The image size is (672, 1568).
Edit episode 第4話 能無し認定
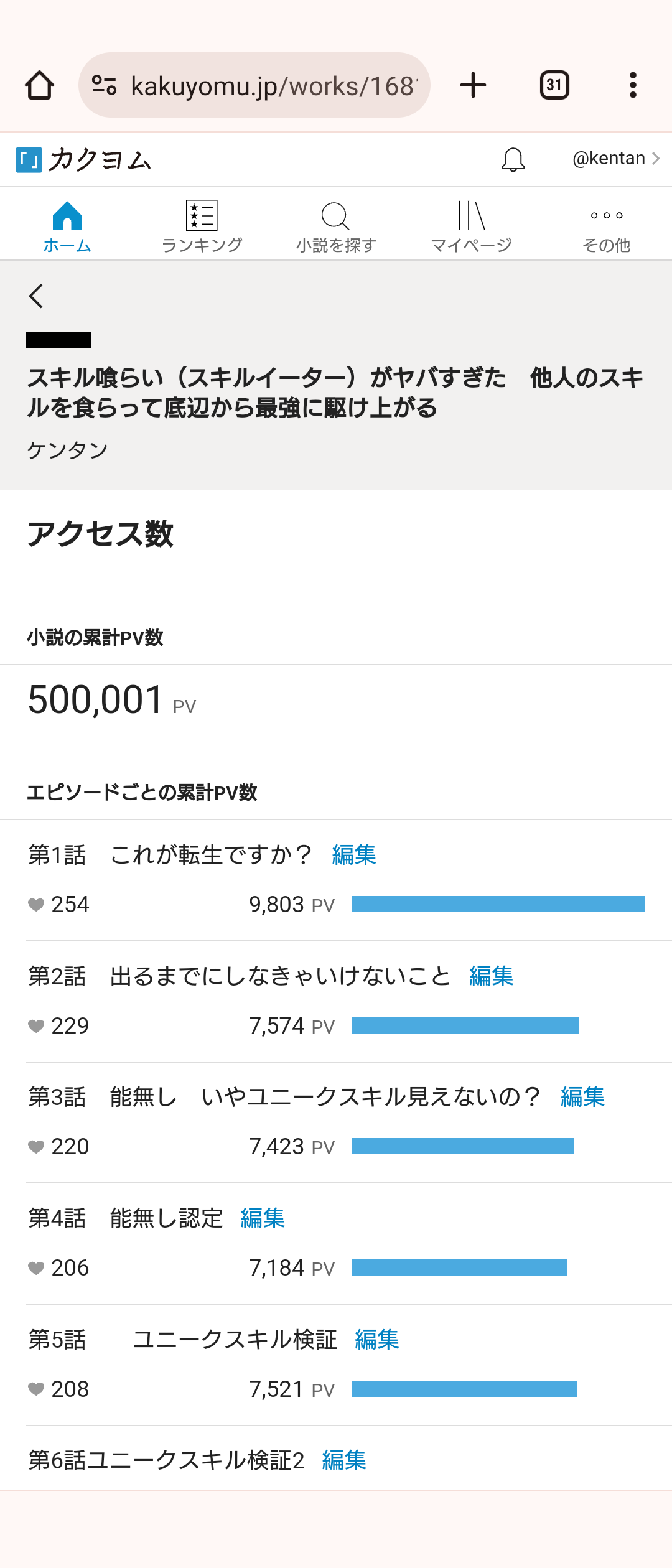pos(263,1218)
